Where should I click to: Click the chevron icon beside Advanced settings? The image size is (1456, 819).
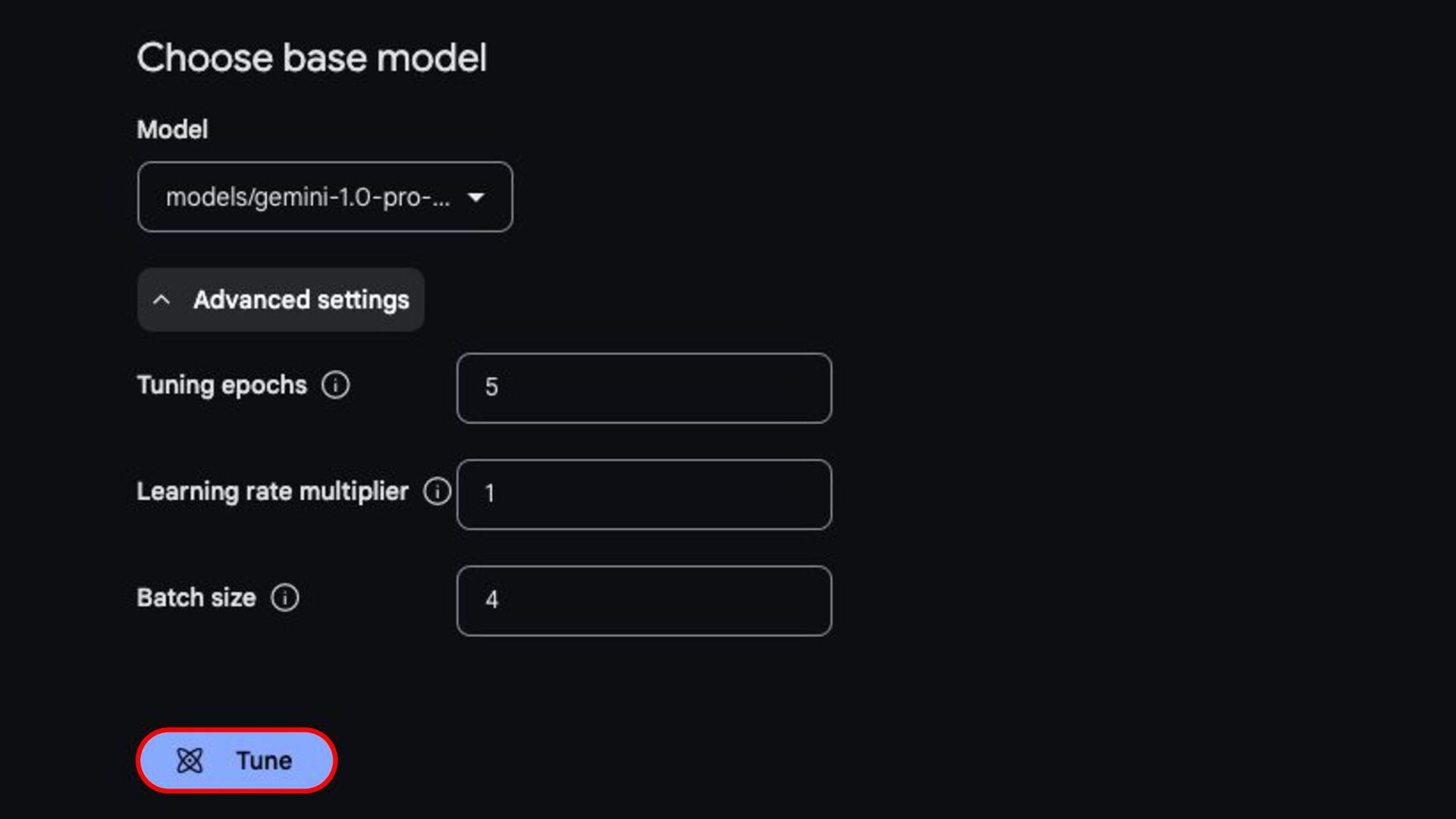coord(162,300)
